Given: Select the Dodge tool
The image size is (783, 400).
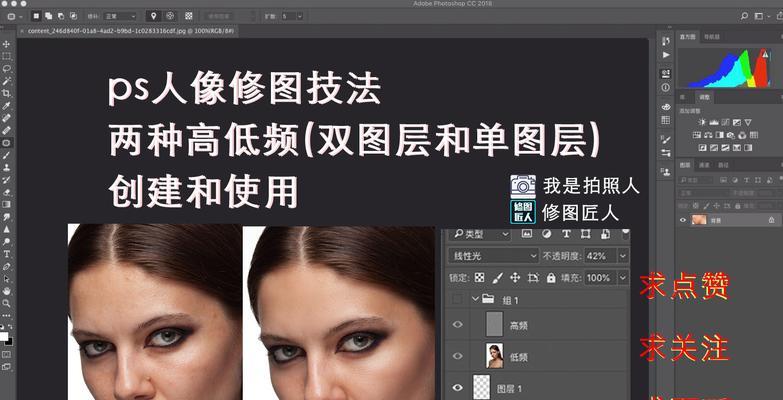Looking at the screenshot, I should [x=7, y=241].
